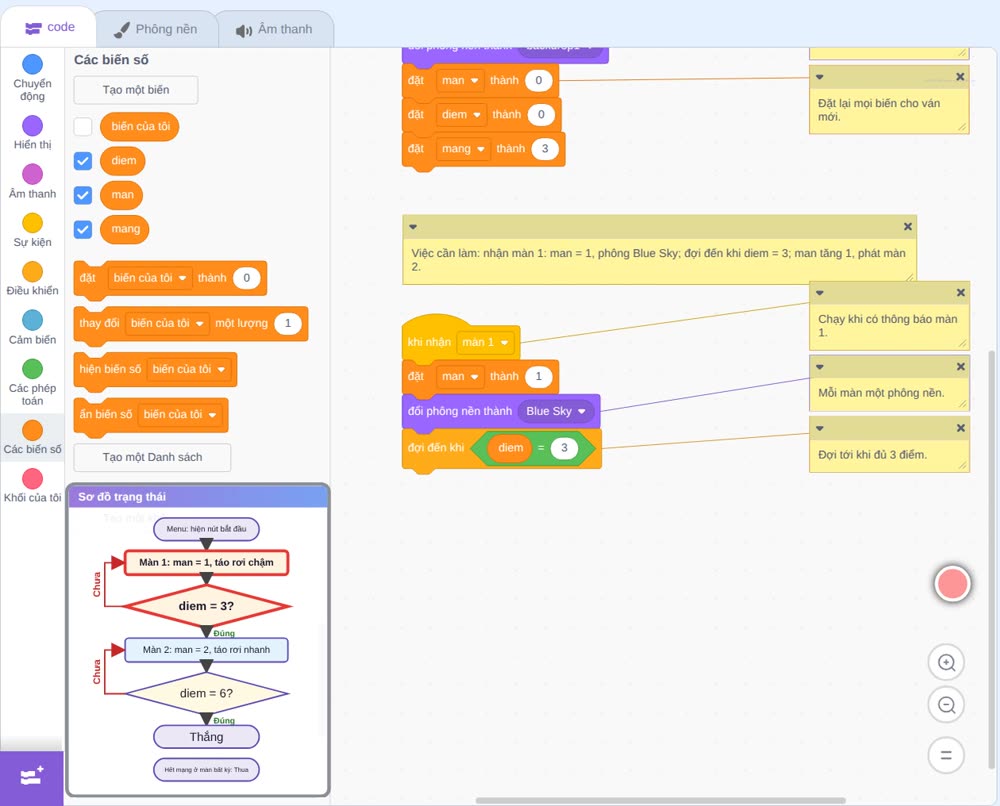Zoom in the code workspace

946,663
